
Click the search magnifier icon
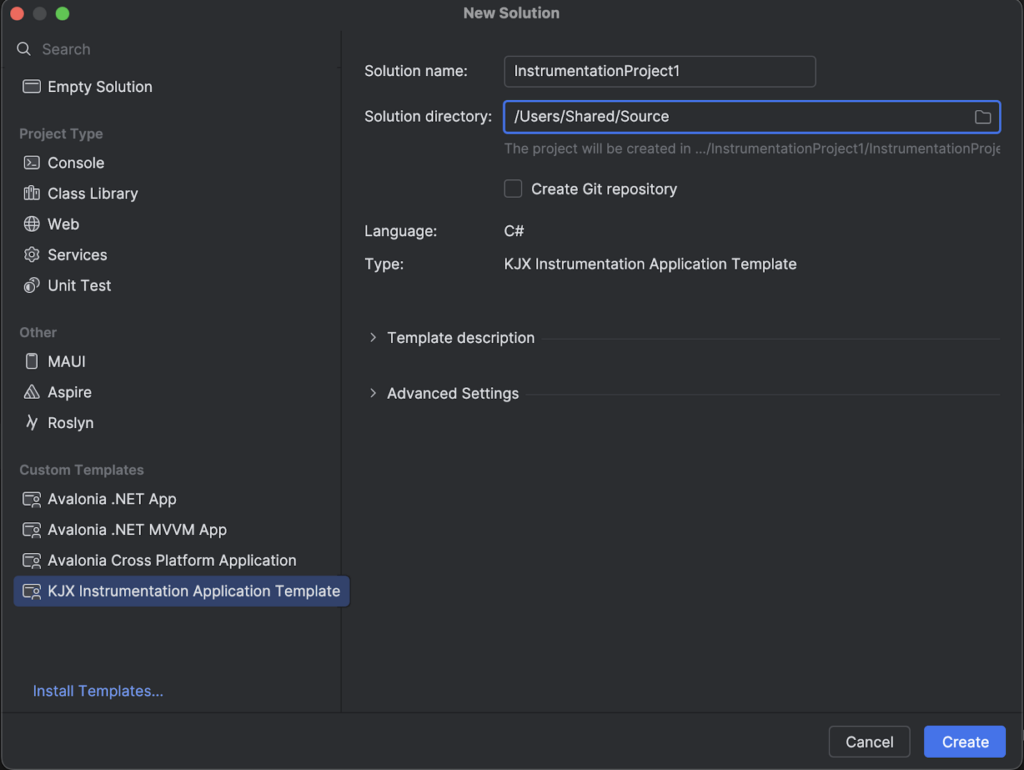24,49
